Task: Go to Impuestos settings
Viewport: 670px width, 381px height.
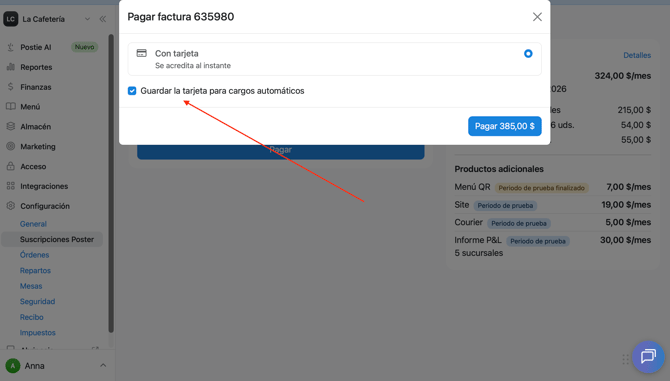Action: (38, 333)
